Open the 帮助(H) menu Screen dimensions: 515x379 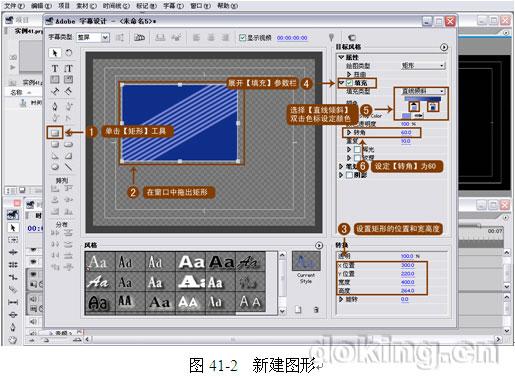point(228,6)
